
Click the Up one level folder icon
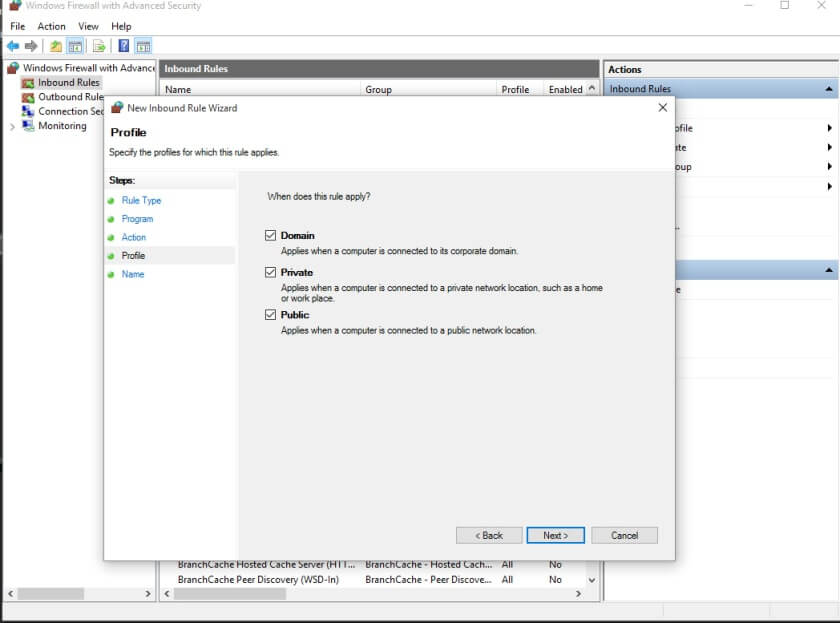[x=56, y=46]
